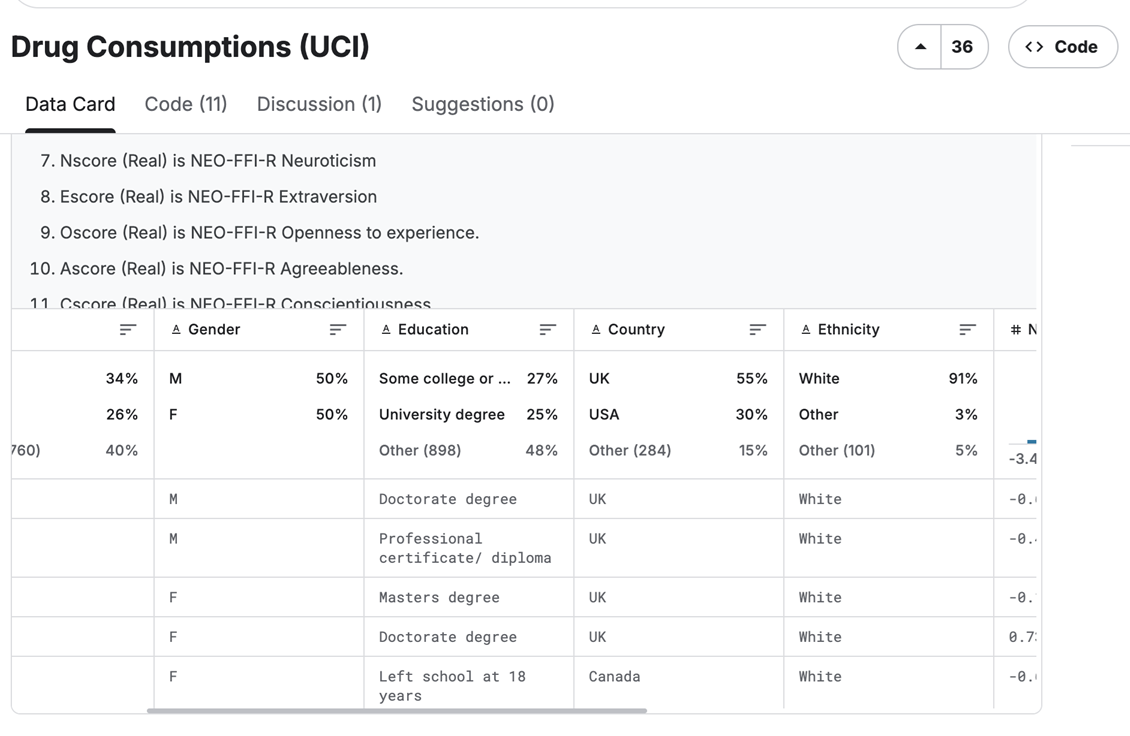Click the Escore Extraversion description line
Screen dimensions: 1130x736
coord(218,197)
